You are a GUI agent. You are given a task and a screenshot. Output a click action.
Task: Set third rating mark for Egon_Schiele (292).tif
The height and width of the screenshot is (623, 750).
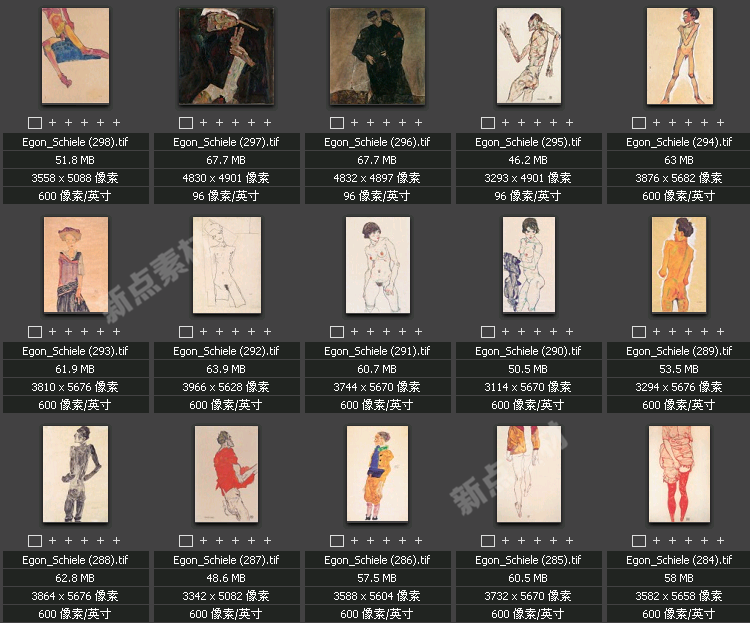[235, 331]
